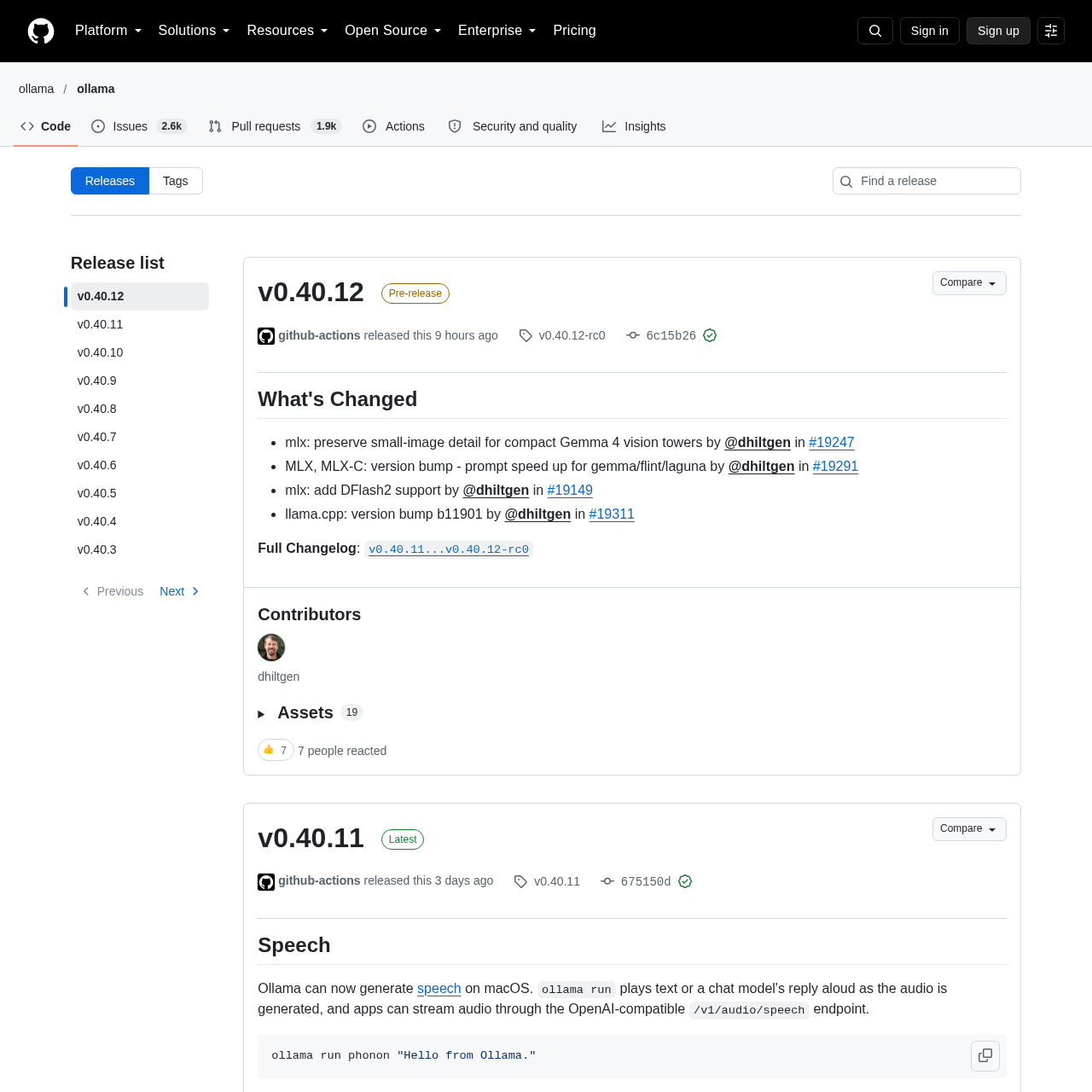Open the v0.40.12-rc0 tag
The width and height of the screenshot is (1092, 1092).
pyautogui.click(x=563, y=335)
